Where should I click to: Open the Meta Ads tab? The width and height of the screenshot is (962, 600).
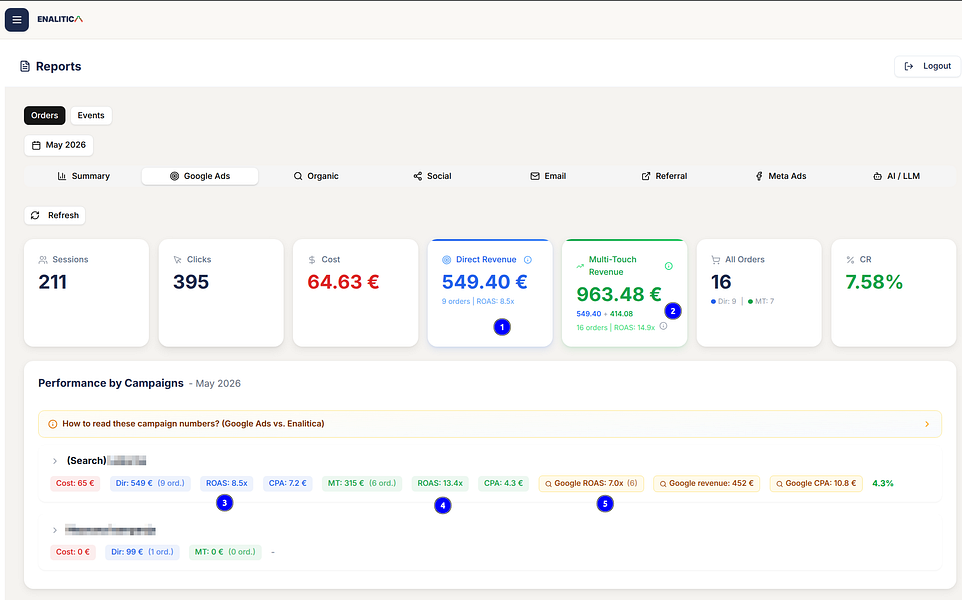[x=781, y=176]
